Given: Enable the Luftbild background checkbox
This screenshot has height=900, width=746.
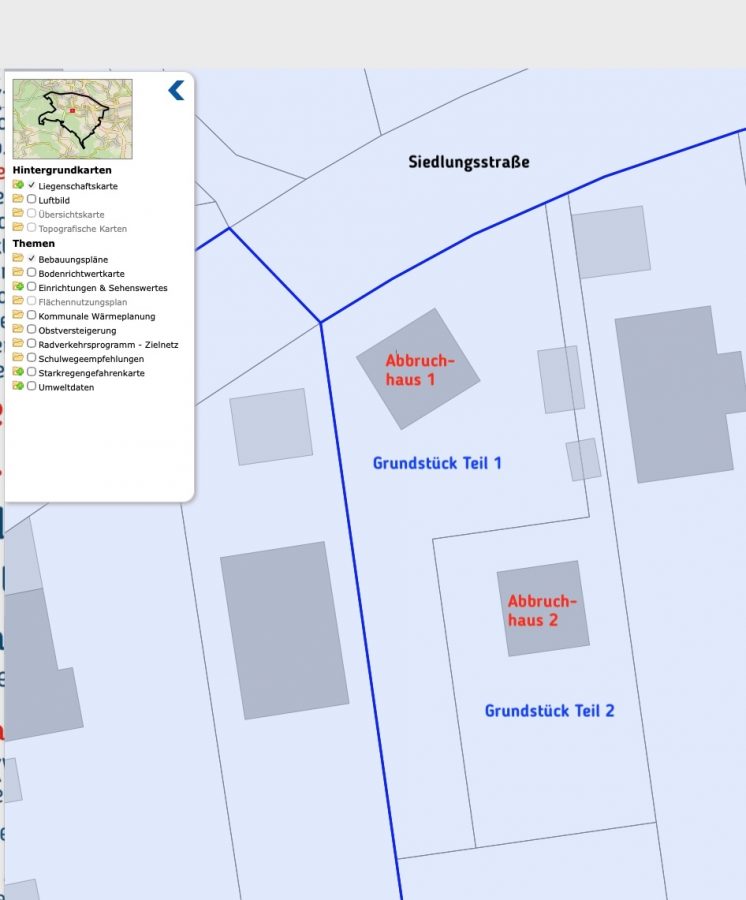Looking at the screenshot, I should 32,199.
